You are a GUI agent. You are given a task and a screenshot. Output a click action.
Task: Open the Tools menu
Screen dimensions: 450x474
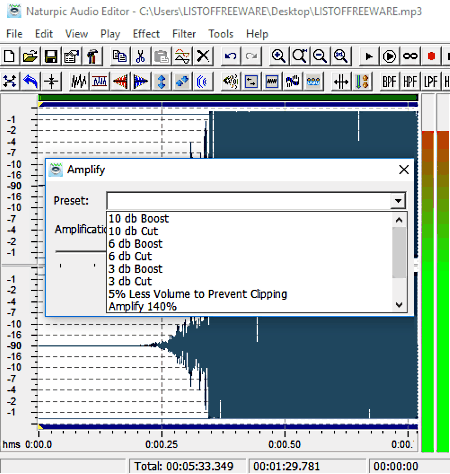[x=221, y=34]
